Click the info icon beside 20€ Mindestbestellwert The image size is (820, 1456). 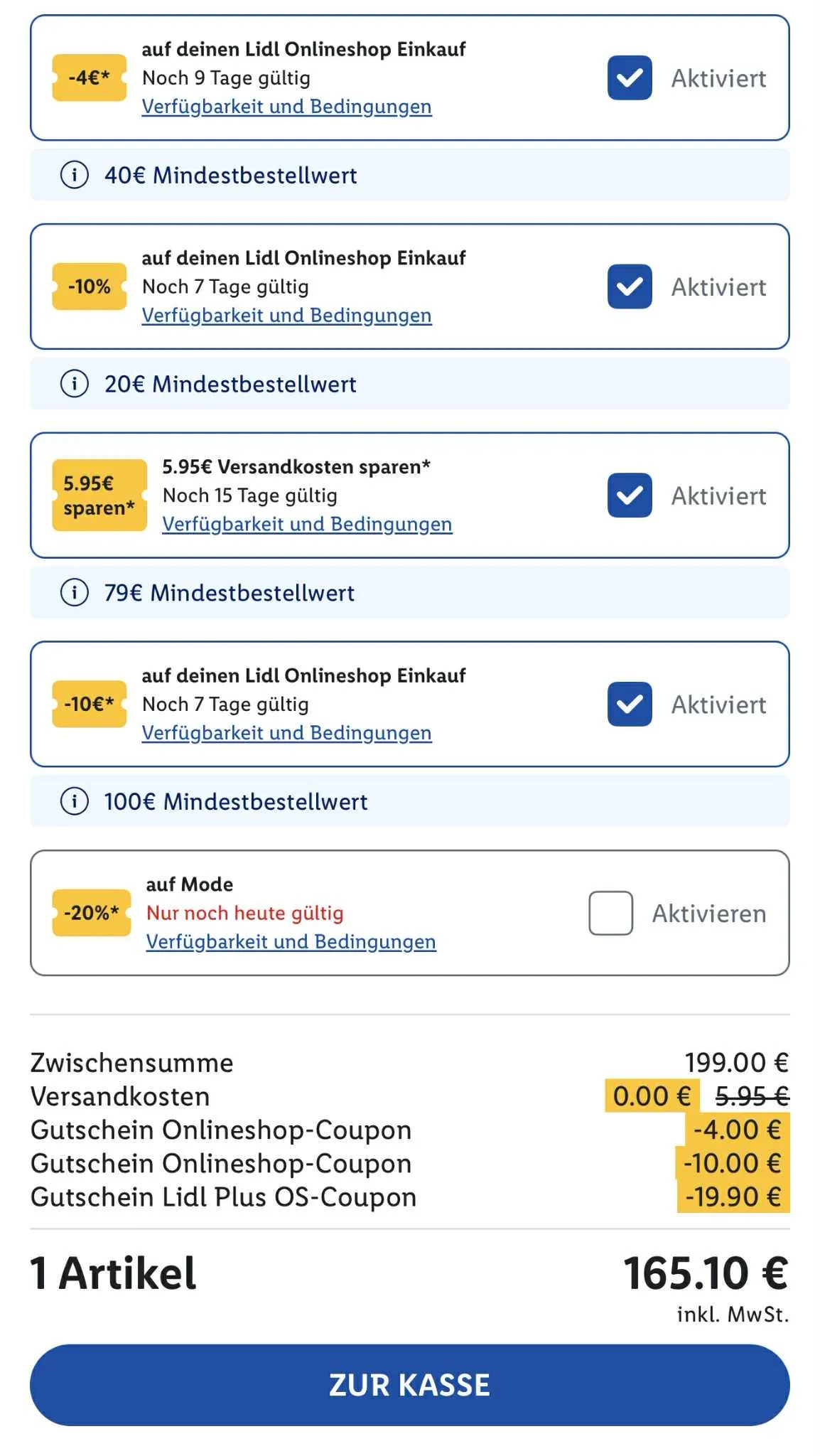point(76,384)
